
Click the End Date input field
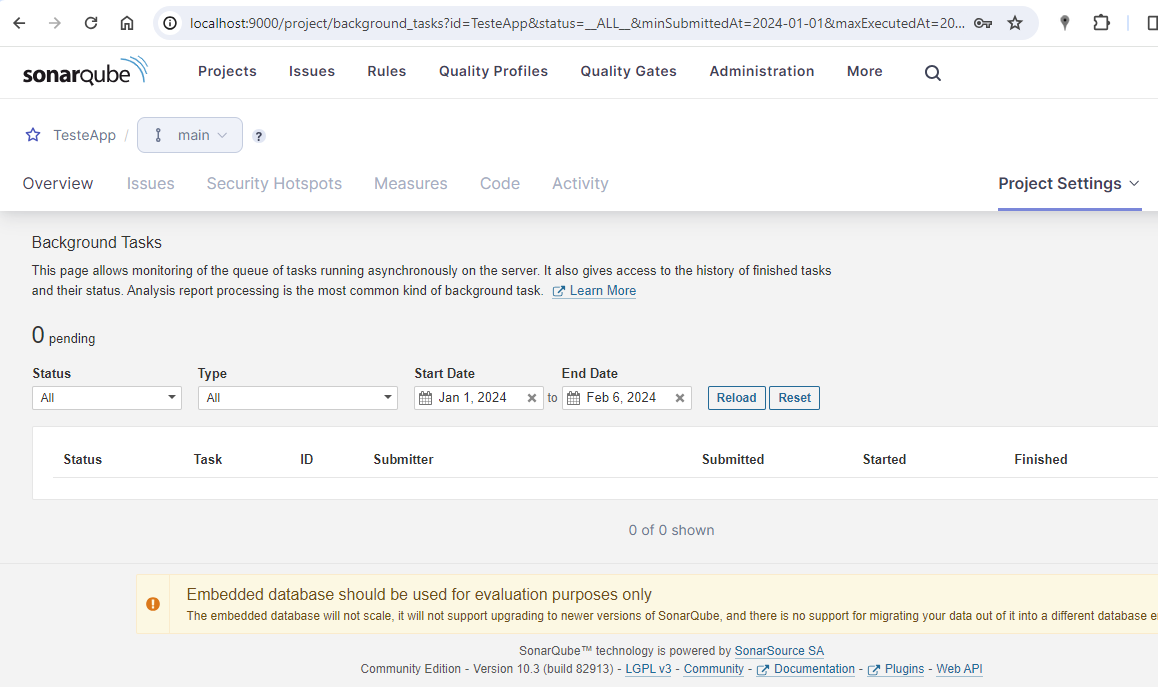pyautogui.click(x=626, y=397)
